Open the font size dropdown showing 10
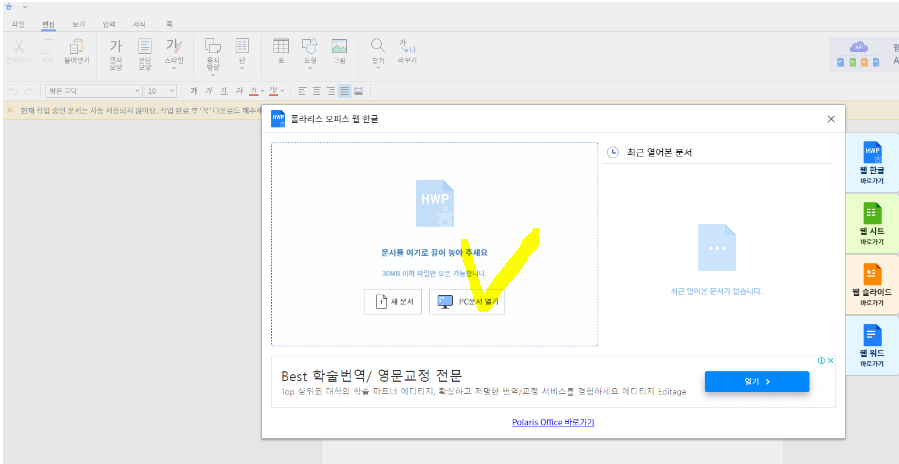The height and width of the screenshot is (464, 899). [161, 91]
